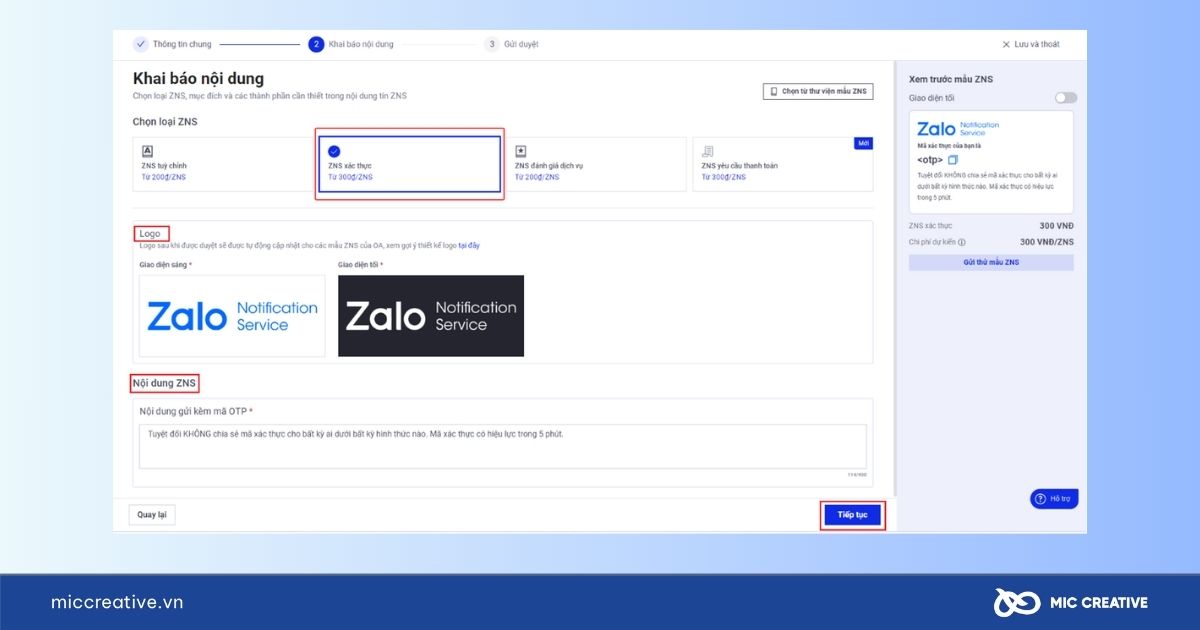Click Gửi thử mẫu ZNS button
Screen dimensions: 1200x630
coord(991,262)
